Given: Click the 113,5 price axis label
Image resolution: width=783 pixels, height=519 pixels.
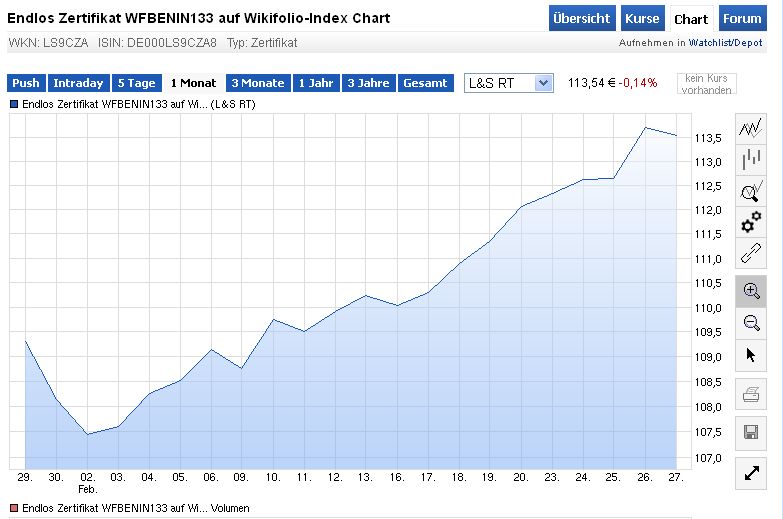Looking at the screenshot, I should point(708,138).
